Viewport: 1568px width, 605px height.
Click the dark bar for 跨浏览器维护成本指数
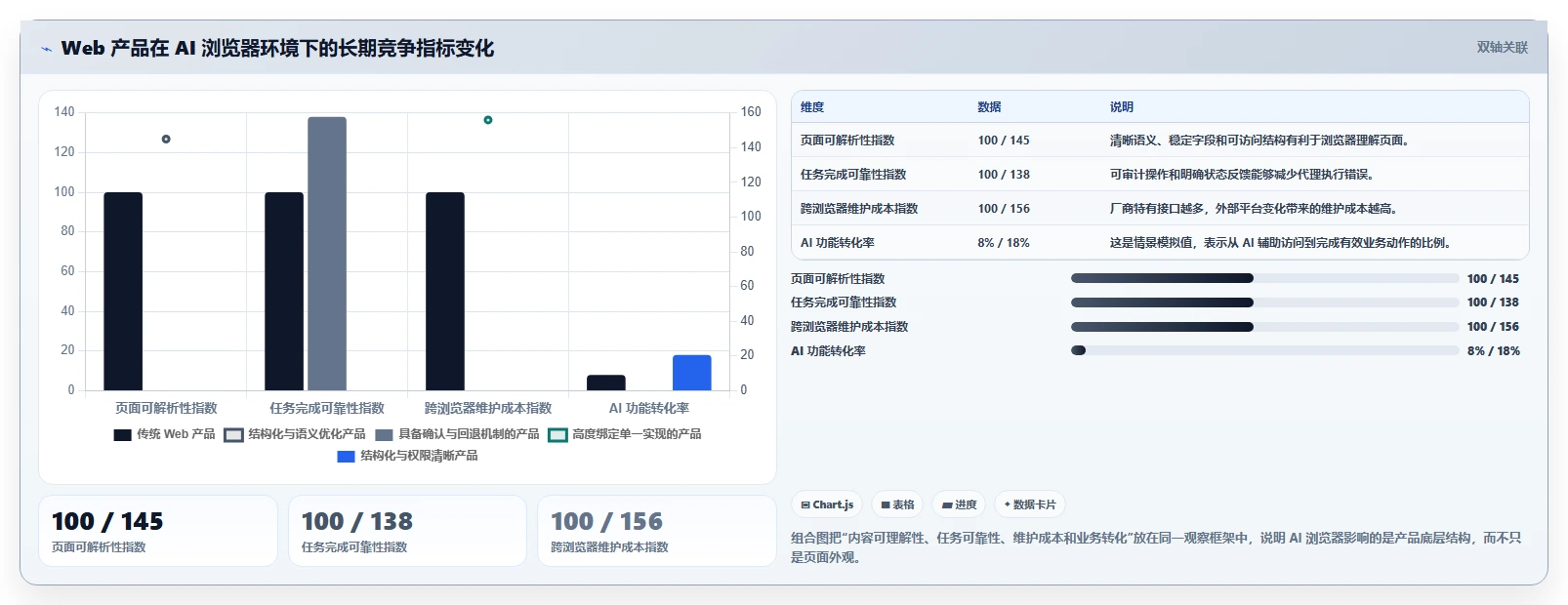[x=445, y=292]
